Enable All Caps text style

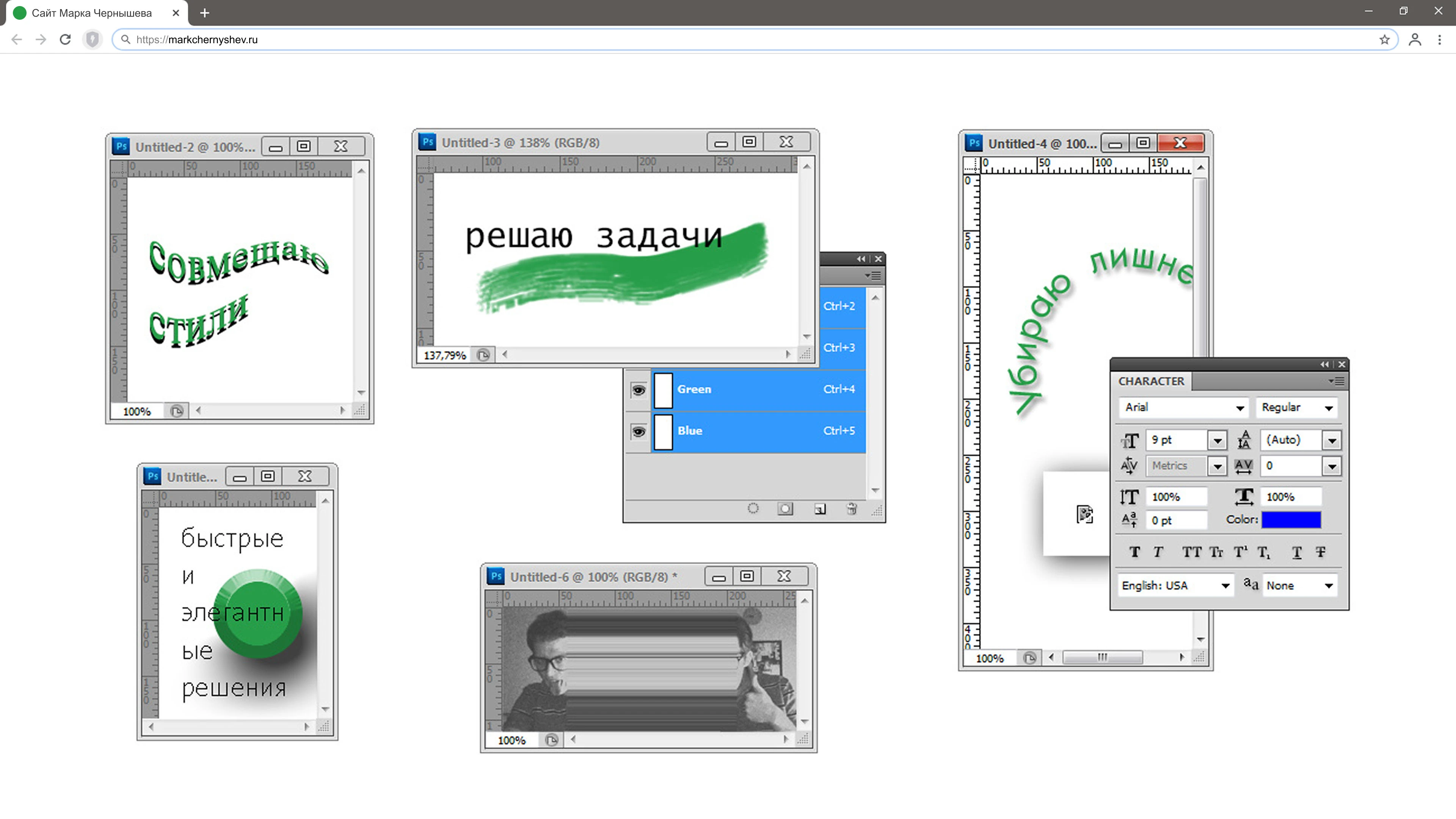pyautogui.click(x=1191, y=552)
